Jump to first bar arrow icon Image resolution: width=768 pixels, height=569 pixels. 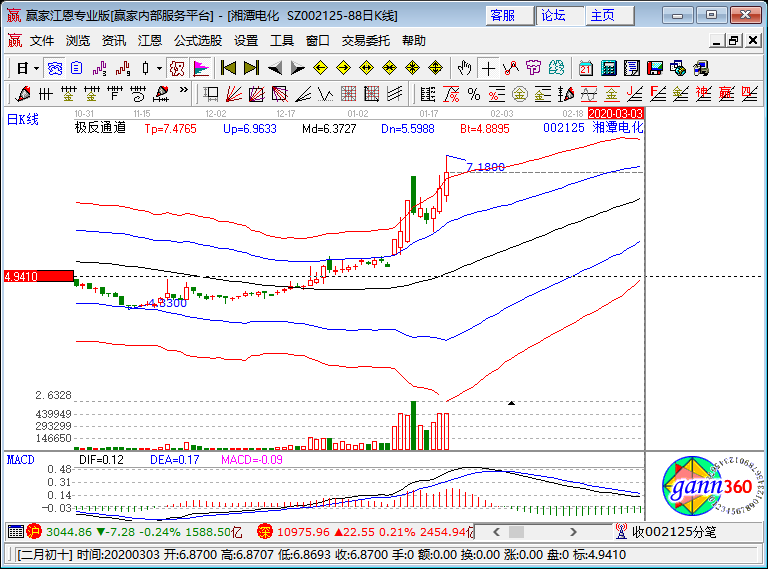coord(228,68)
